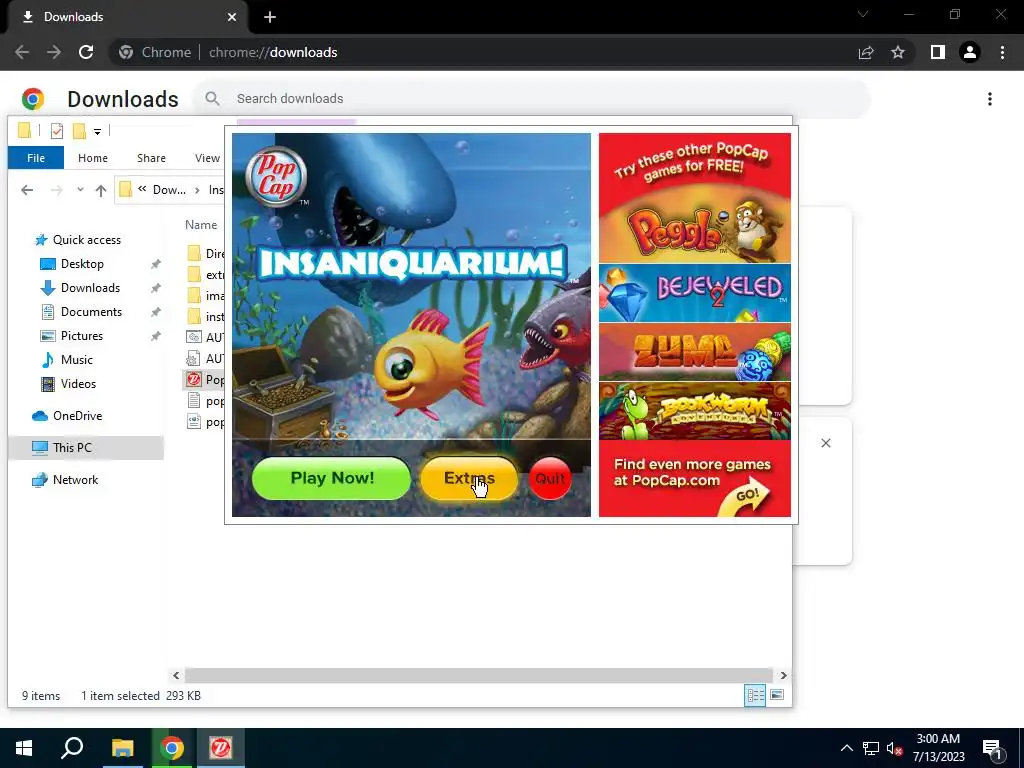Switch to details view in Explorer
The image size is (1024, 768).
756,696
